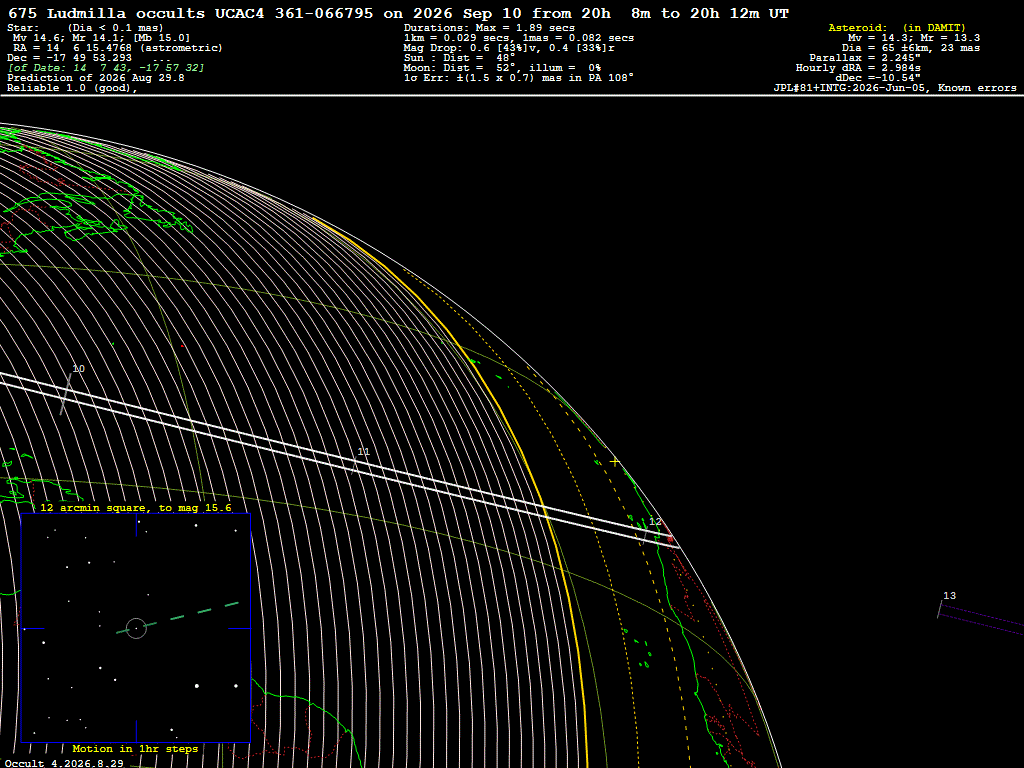
Task: Click the star finder chart thumbnail
Action: tap(136, 628)
